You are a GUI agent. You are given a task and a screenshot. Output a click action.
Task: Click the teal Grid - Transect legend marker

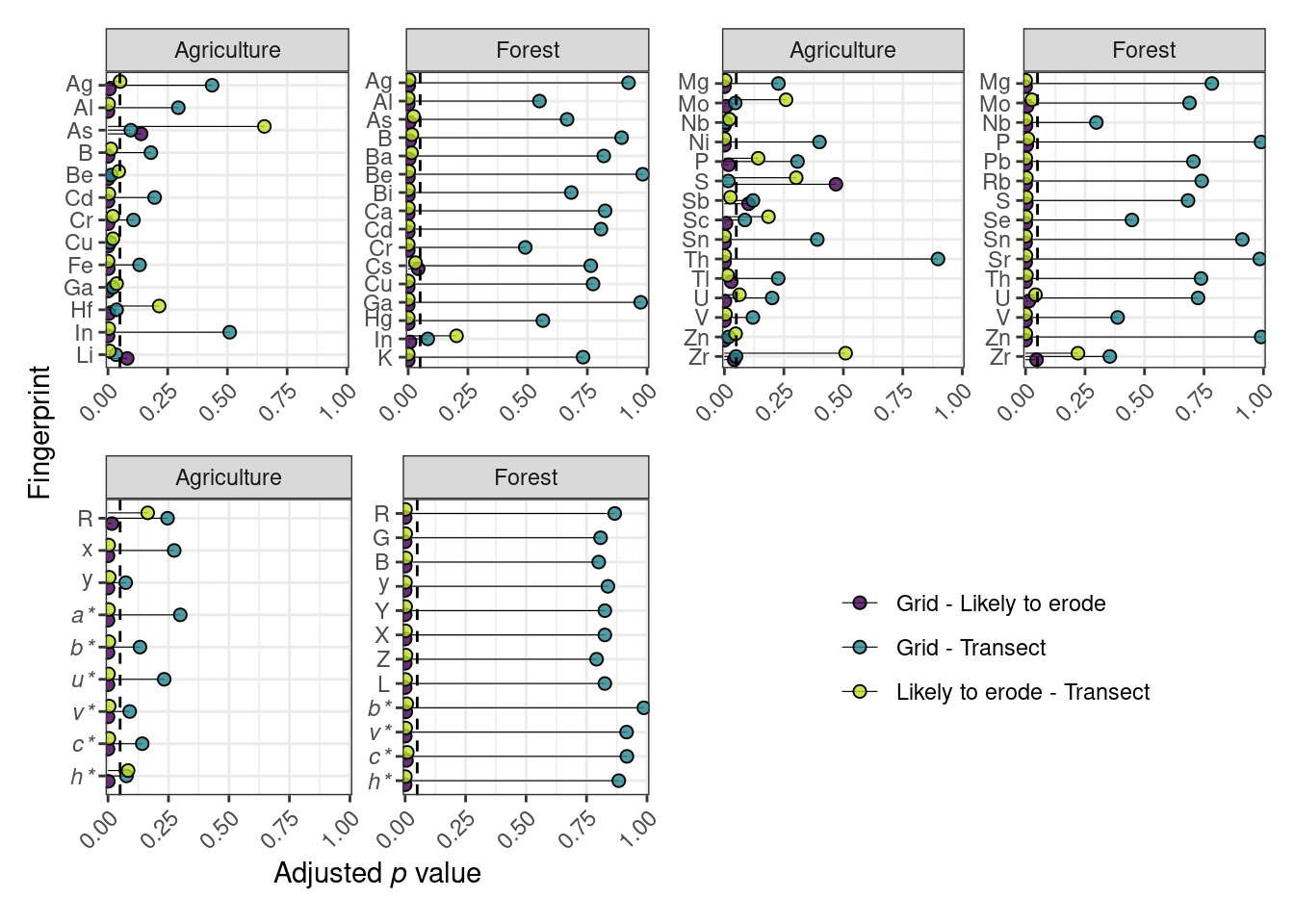tap(860, 647)
